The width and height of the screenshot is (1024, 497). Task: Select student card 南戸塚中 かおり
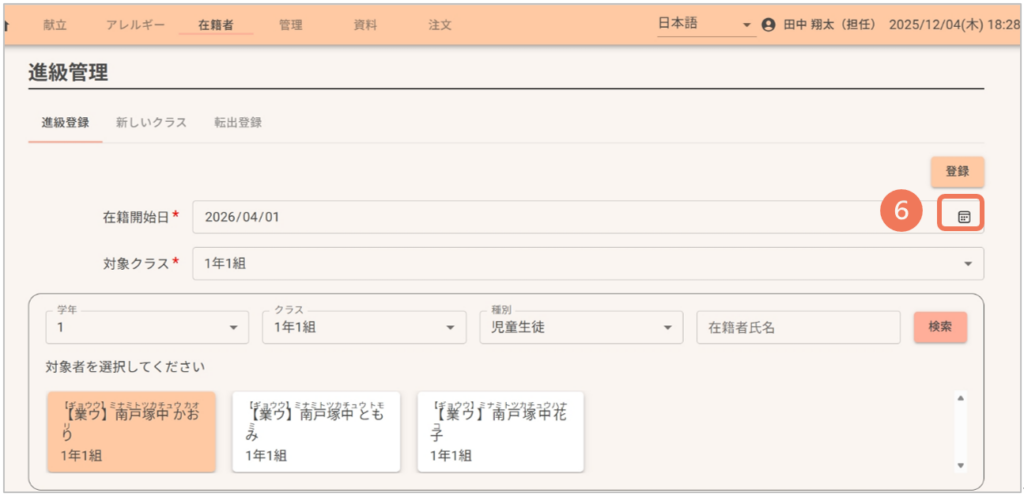click(131, 431)
